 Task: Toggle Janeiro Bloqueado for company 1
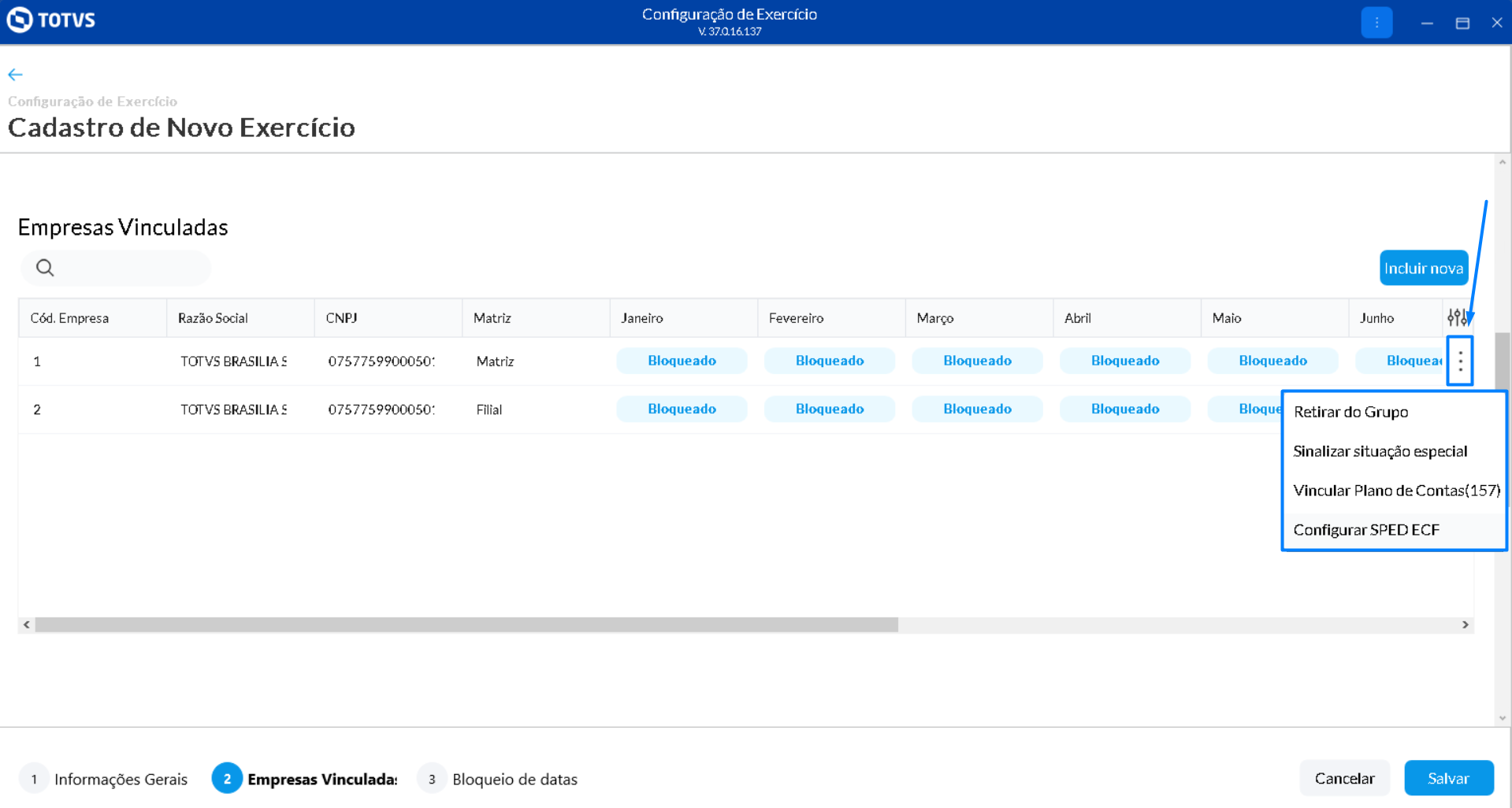click(682, 361)
